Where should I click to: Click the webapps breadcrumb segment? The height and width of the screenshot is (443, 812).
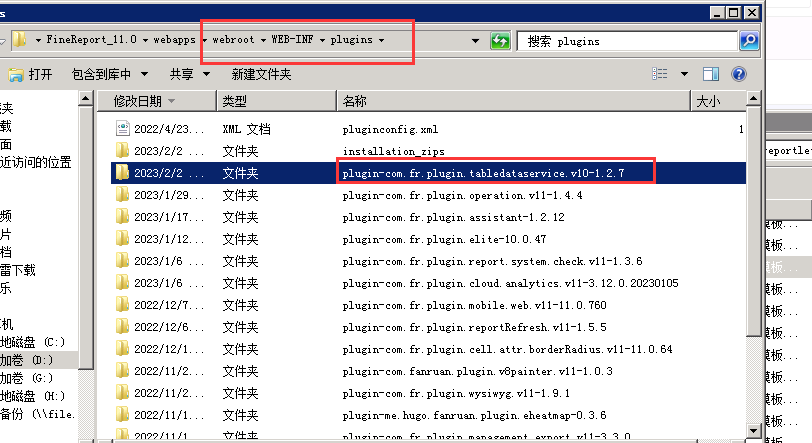pos(174,39)
